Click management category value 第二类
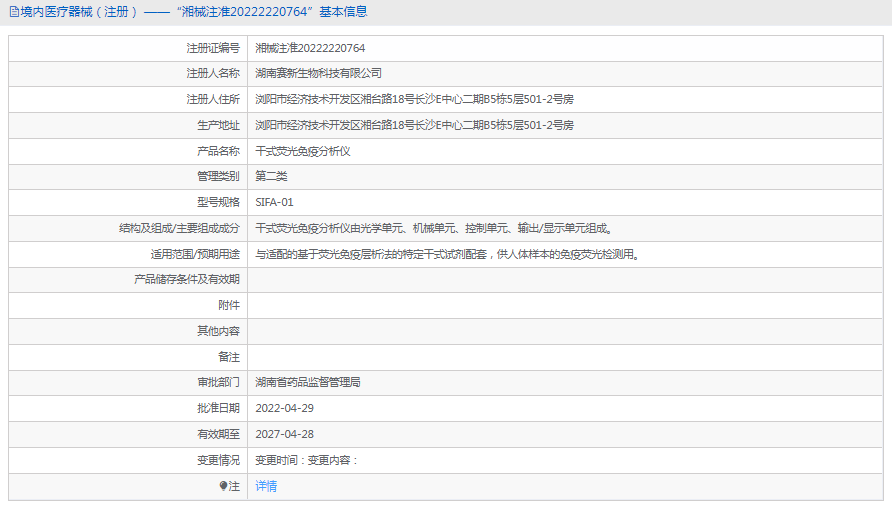The height and width of the screenshot is (506, 892). point(271,176)
